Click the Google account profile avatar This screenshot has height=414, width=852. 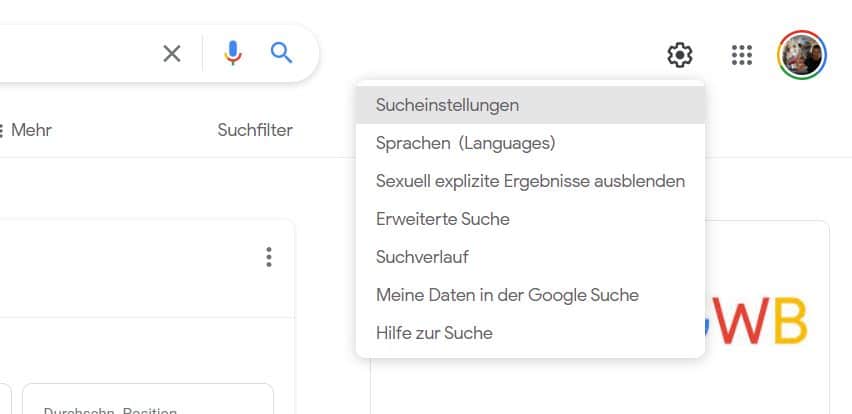click(802, 54)
